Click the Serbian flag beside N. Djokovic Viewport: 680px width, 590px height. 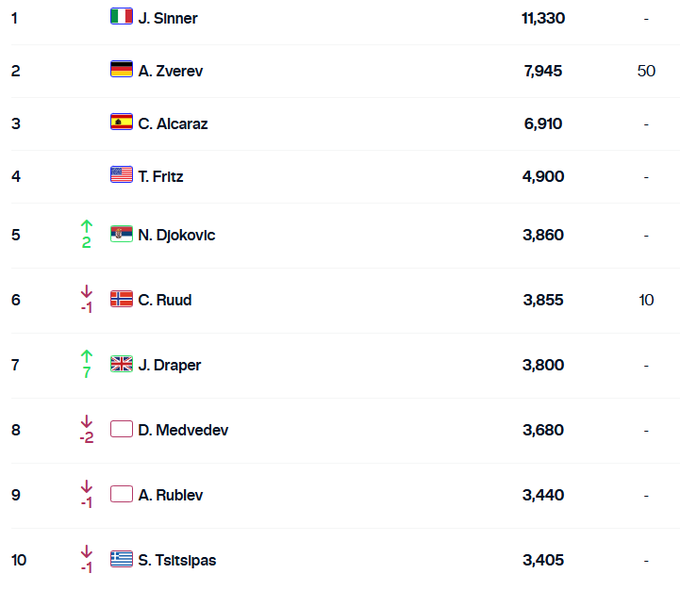[x=121, y=234]
